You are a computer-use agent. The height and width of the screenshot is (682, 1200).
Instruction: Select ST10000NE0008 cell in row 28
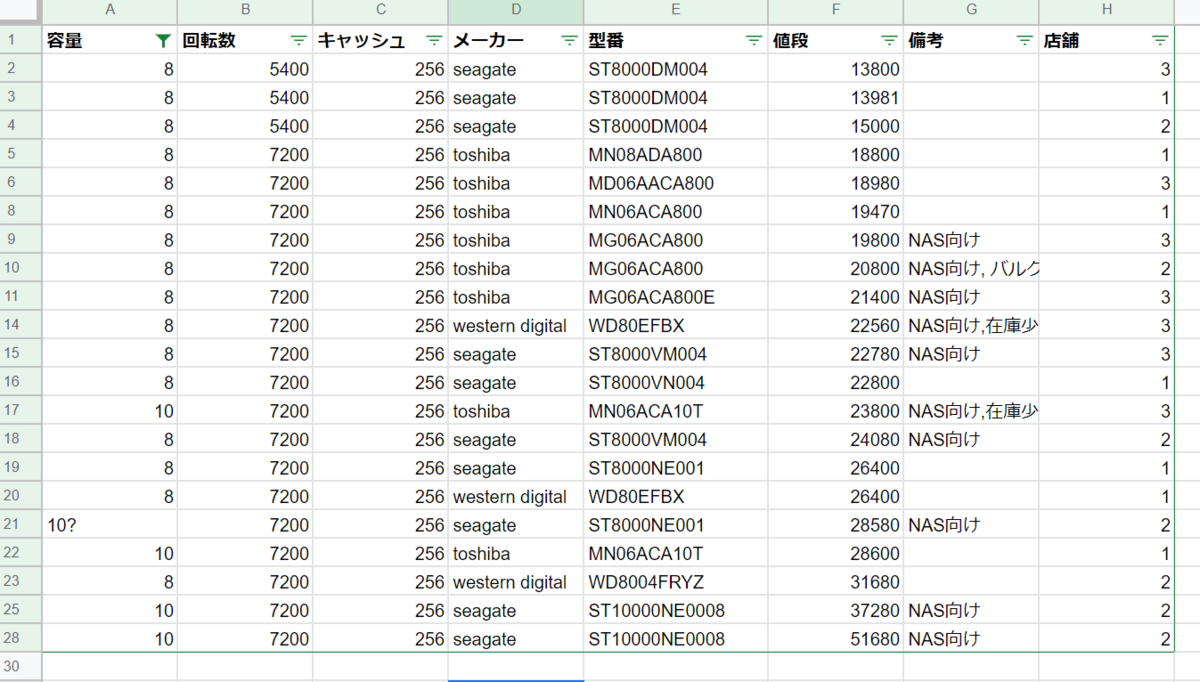676,639
